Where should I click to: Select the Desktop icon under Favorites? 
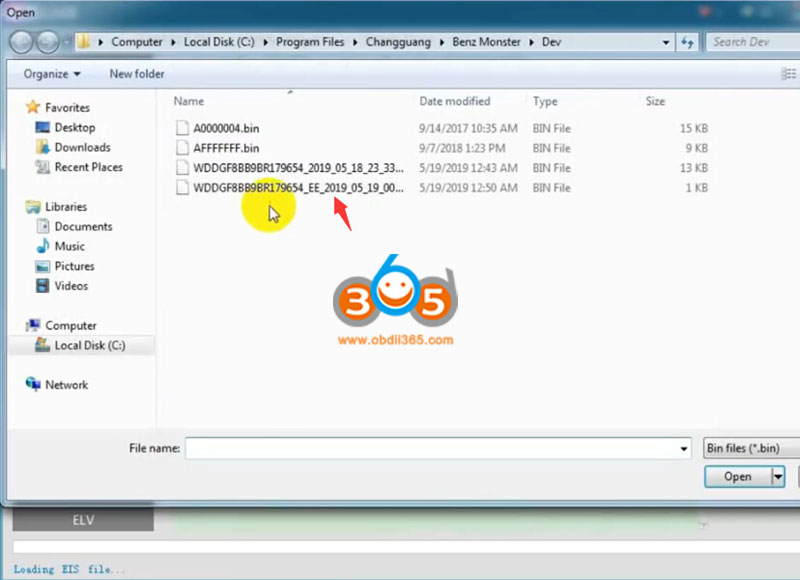tap(43, 128)
